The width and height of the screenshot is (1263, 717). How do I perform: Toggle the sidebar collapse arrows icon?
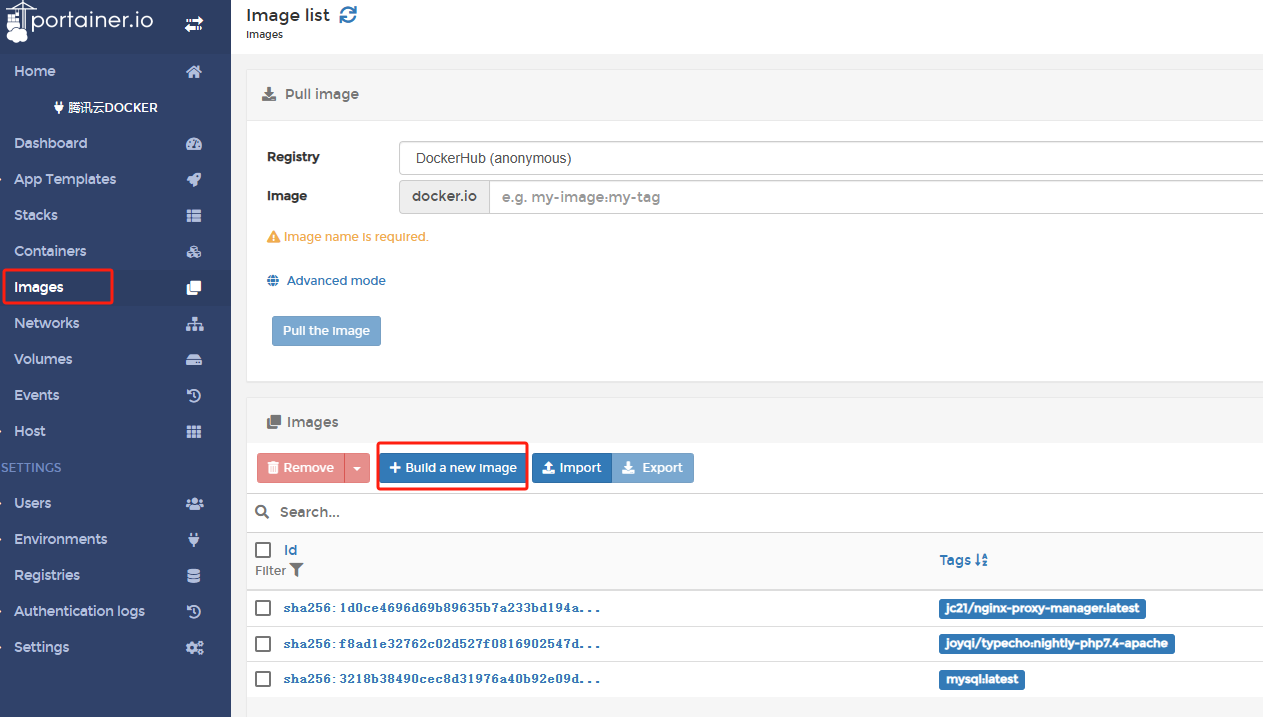click(194, 24)
